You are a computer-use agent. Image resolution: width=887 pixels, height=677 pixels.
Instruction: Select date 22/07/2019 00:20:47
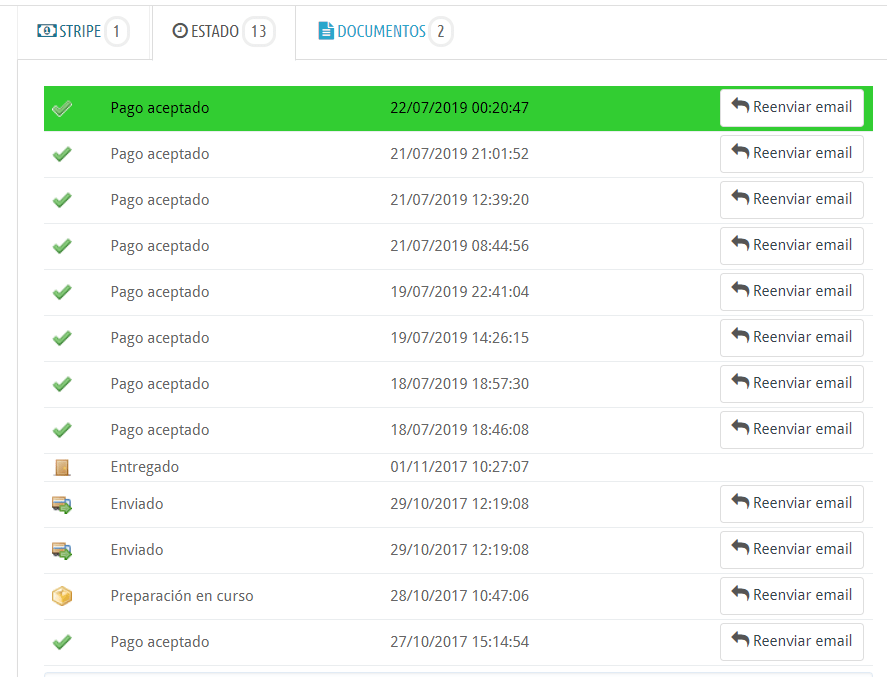pyautogui.click(x=459, y=108)
